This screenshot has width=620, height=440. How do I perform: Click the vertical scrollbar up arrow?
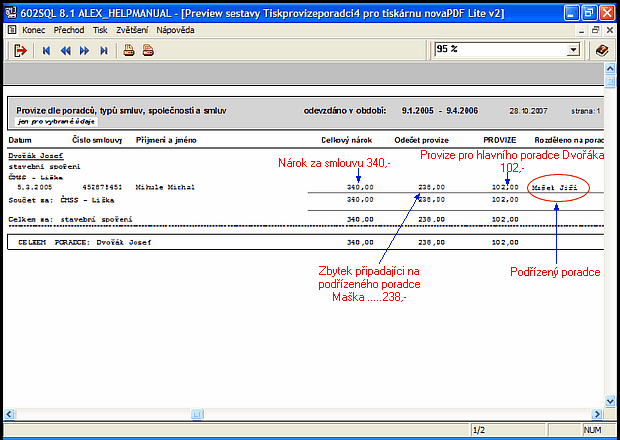pyautogui.click(x=611, y=74)
